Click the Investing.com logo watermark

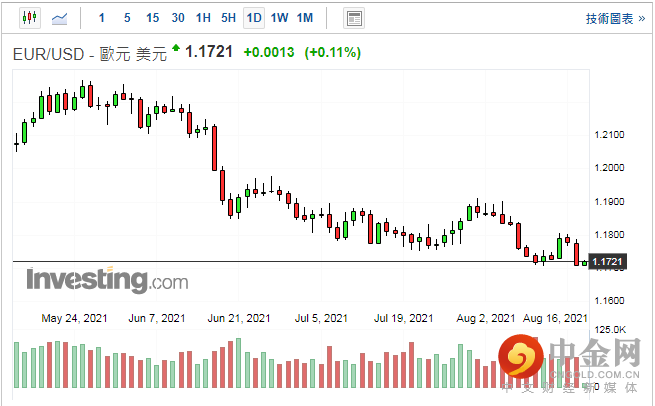pos(106,279)
